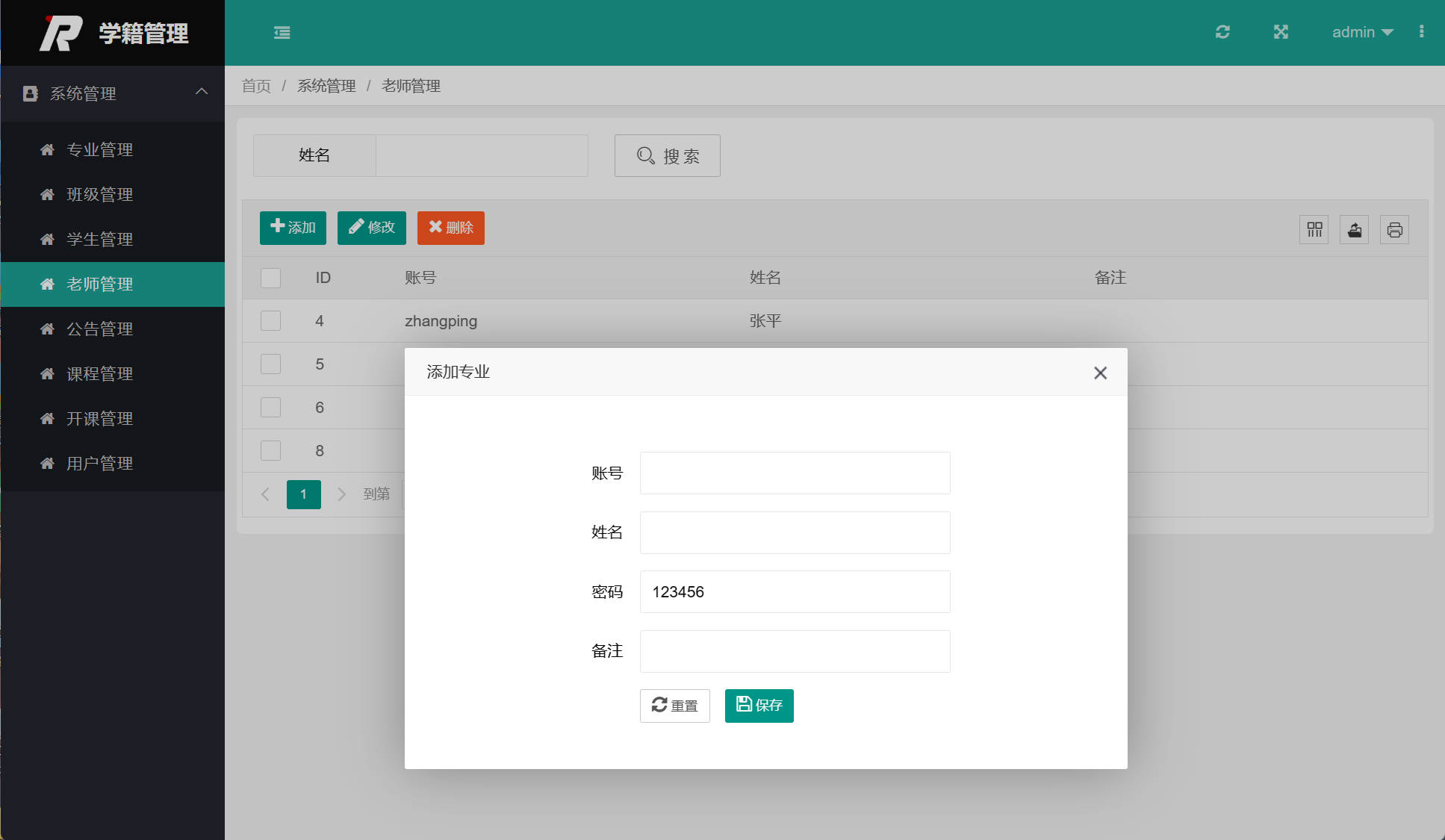Click the 重置 reset button

[674, 706]
